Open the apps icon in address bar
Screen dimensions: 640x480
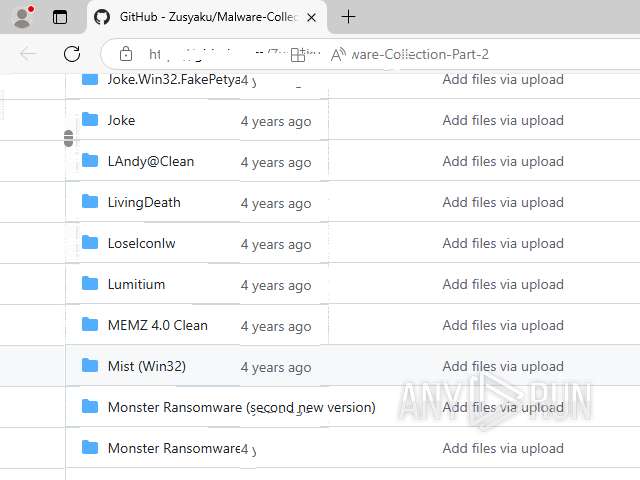tap(298, 55)
